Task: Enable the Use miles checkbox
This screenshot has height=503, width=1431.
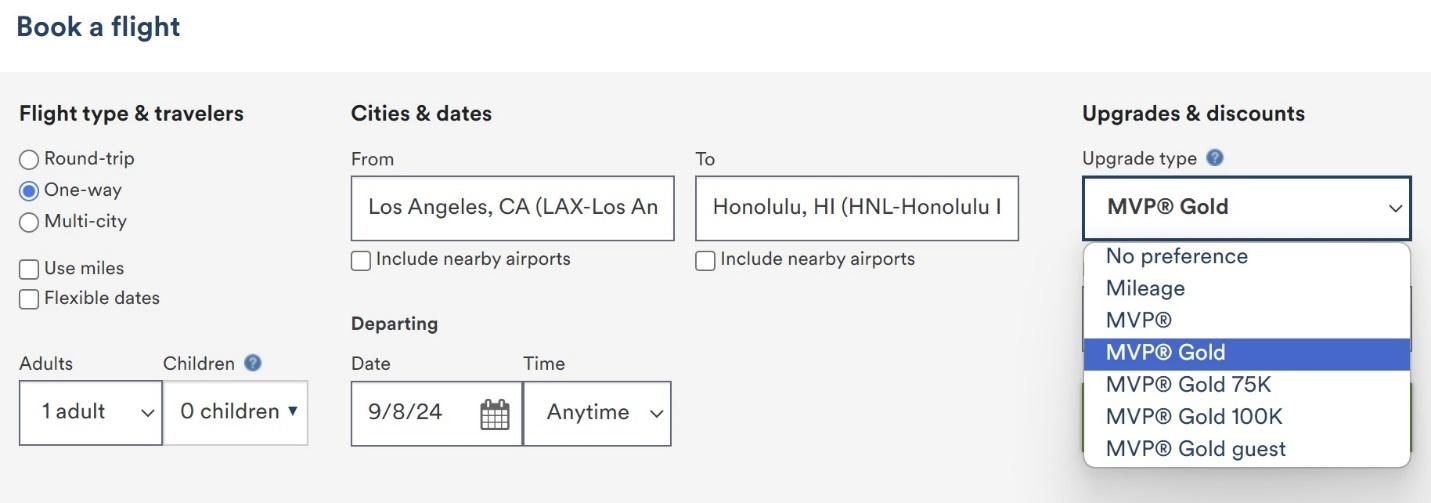Action: click(29, 269)
